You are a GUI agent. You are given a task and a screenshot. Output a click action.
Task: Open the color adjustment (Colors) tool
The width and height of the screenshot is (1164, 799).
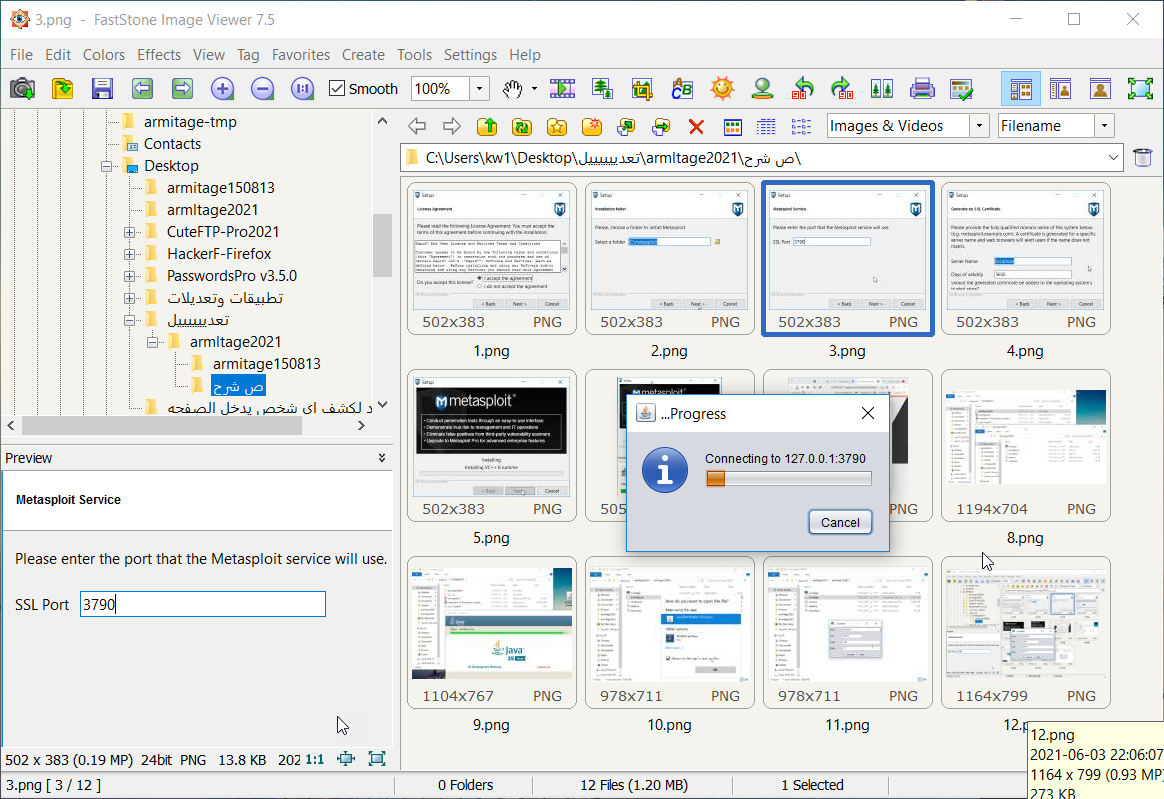(721, 88)
